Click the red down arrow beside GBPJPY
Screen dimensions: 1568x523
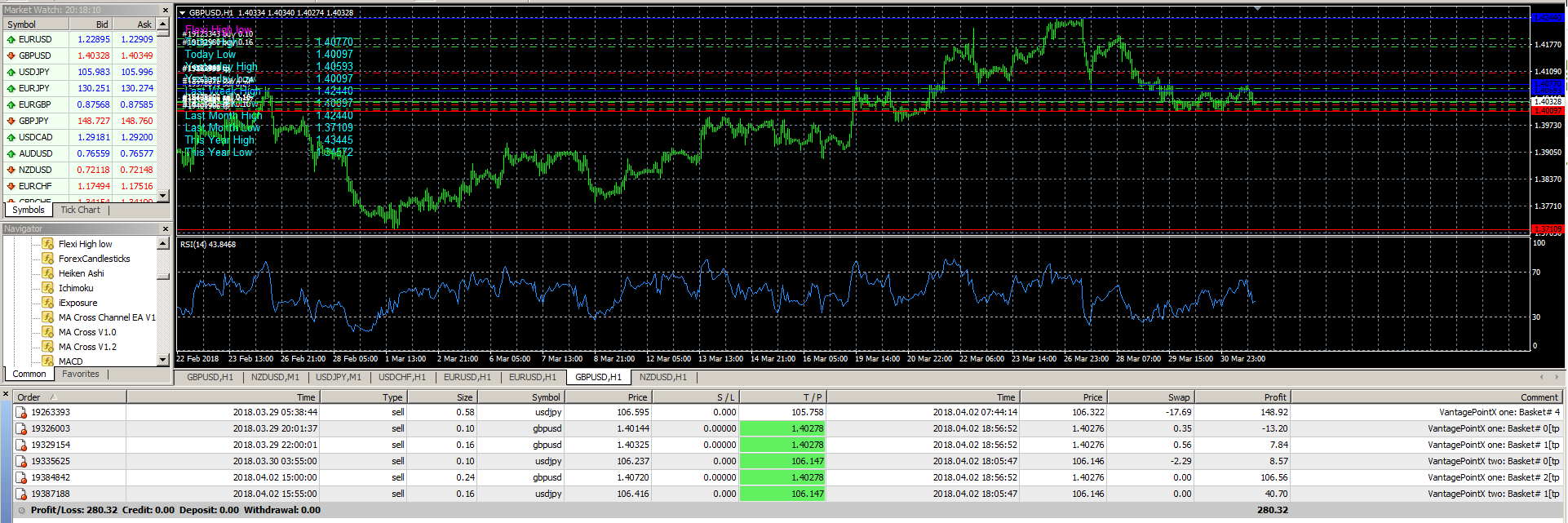click(x=11, y=121)
